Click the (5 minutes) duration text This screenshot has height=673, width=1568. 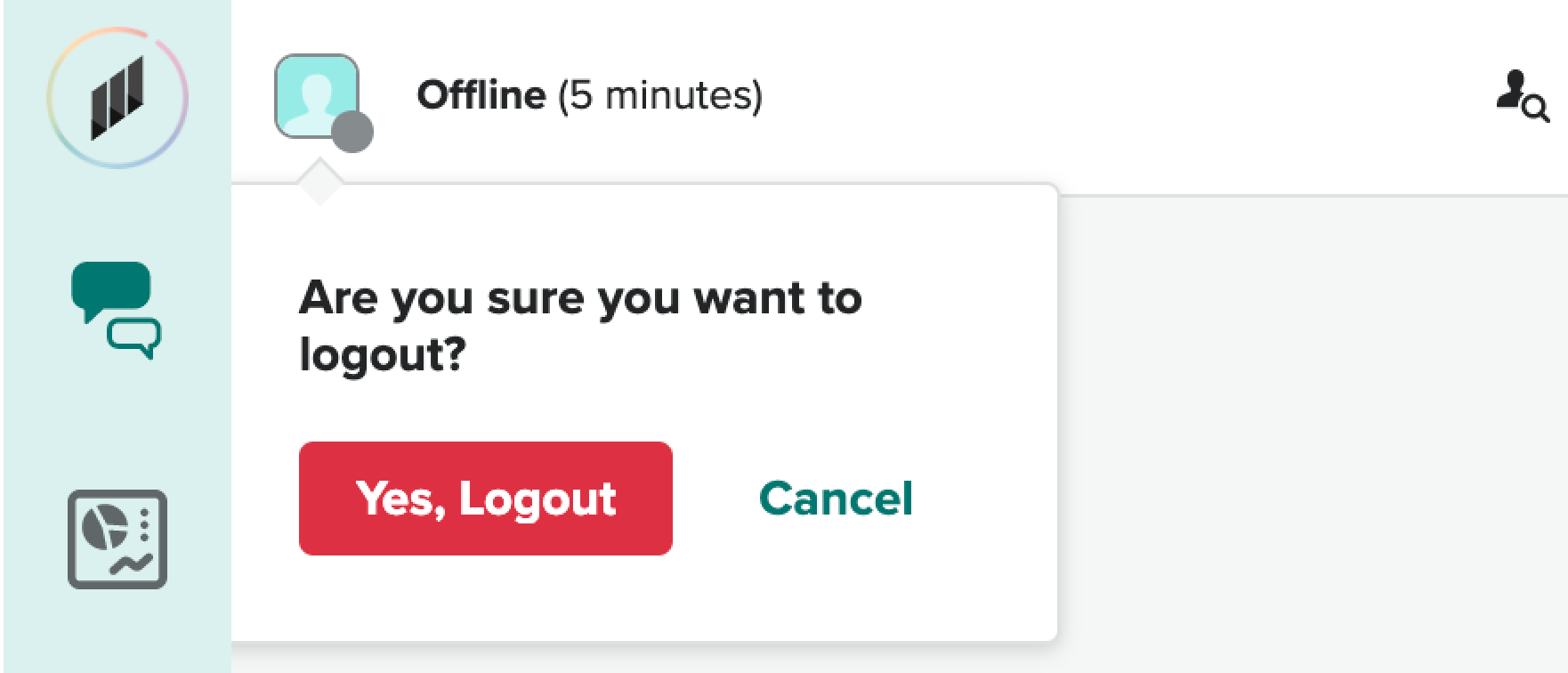click(x=660, y=95)
